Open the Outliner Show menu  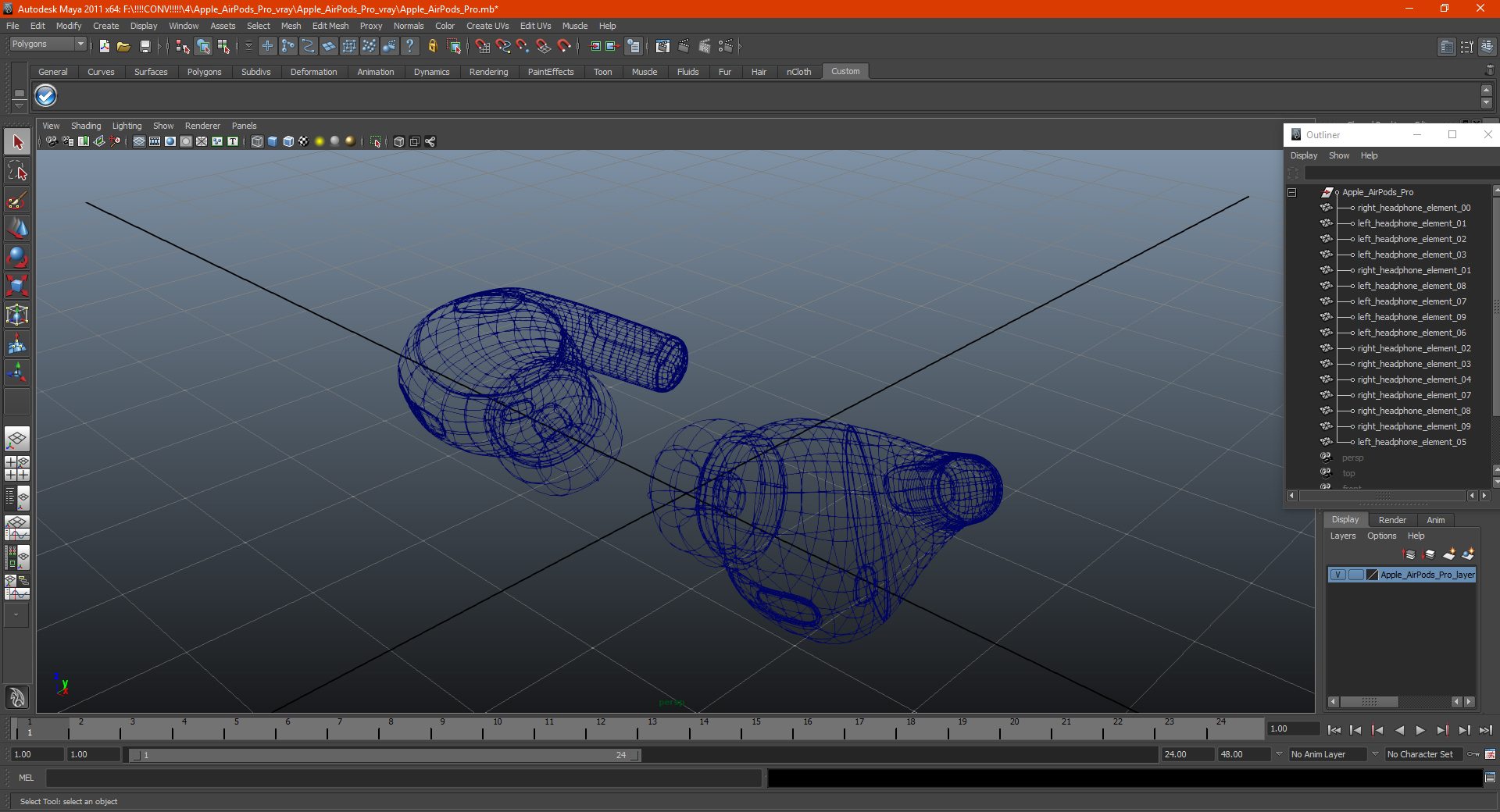point(1339,155)
